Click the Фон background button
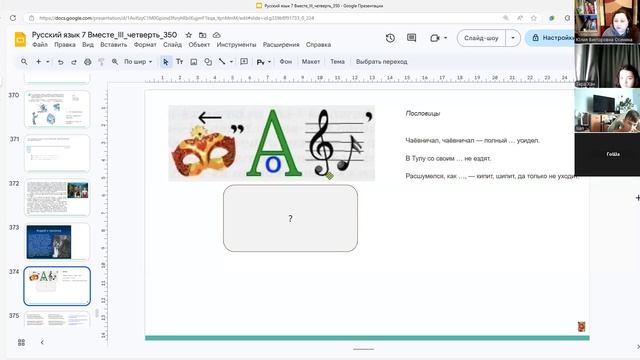Image resolution: width=640 pixels, height=360 pixels. [285, 62]
